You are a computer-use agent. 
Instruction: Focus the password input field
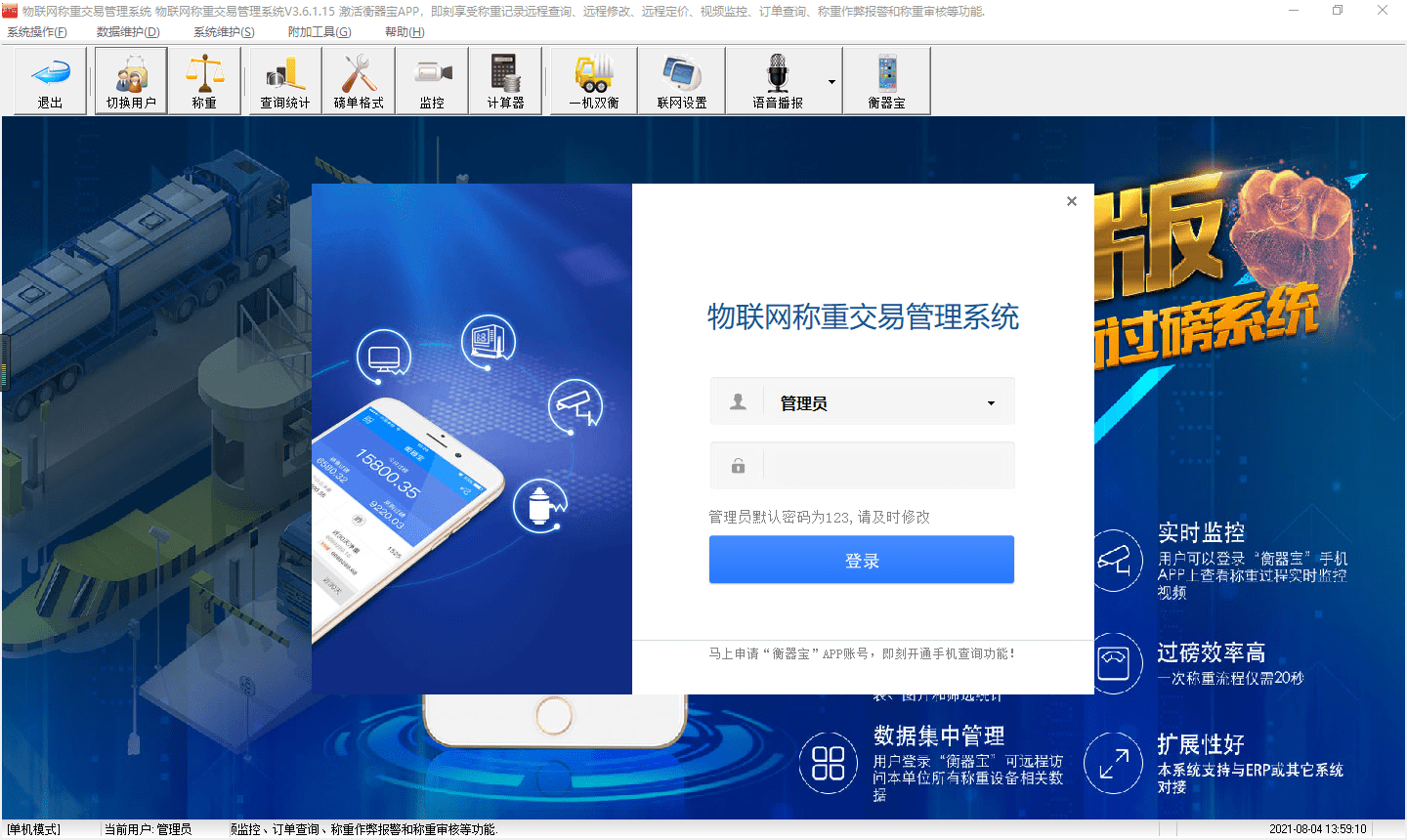[x=888, y=466]
